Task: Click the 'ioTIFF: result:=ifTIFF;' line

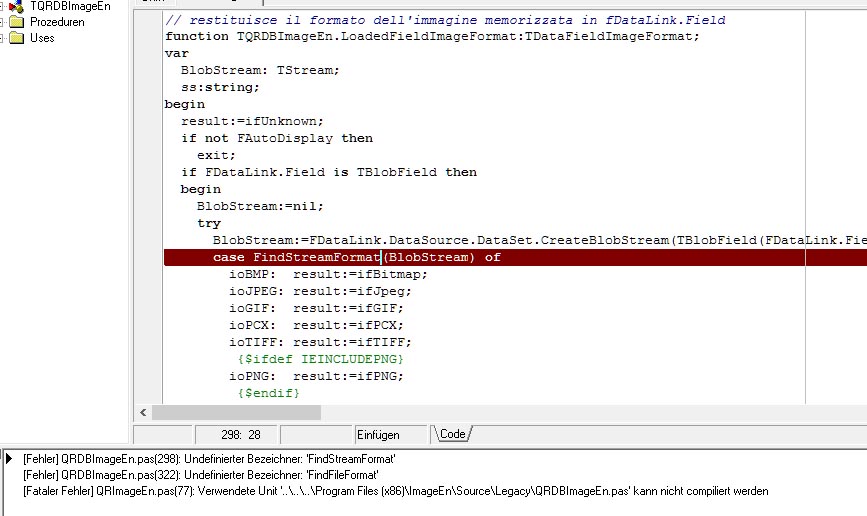Action: coord(321,342)
